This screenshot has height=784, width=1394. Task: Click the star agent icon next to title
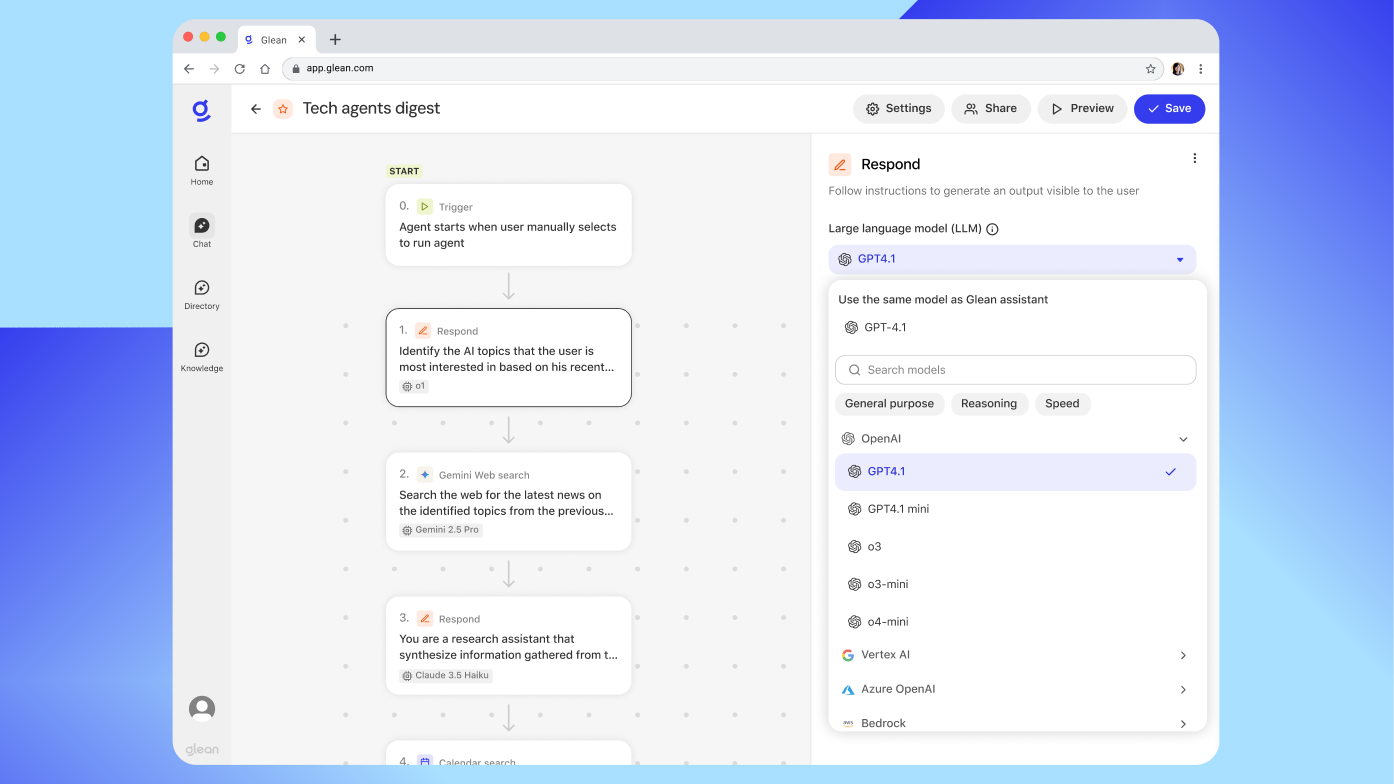283,109
